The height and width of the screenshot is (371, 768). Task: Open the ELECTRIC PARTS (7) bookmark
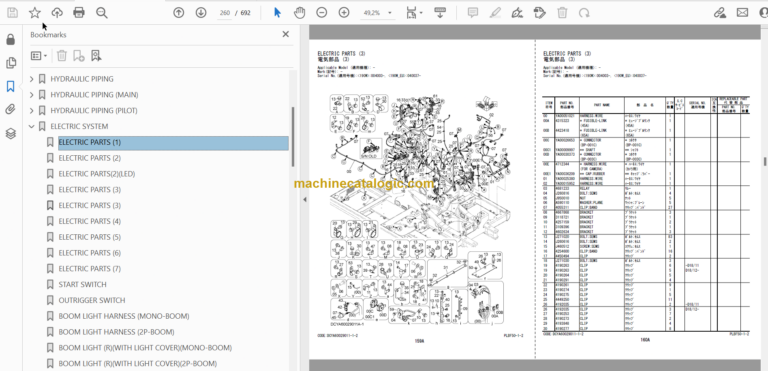point(90,269)
